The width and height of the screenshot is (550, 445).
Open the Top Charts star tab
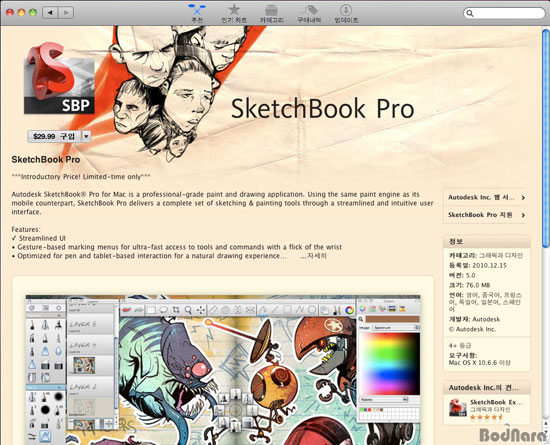[x=234, y=13]
